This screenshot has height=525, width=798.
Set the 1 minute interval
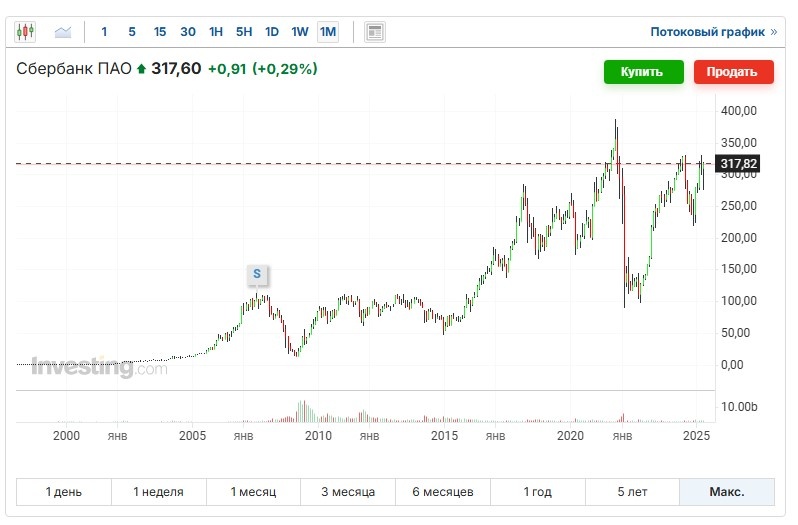(104, 32)
